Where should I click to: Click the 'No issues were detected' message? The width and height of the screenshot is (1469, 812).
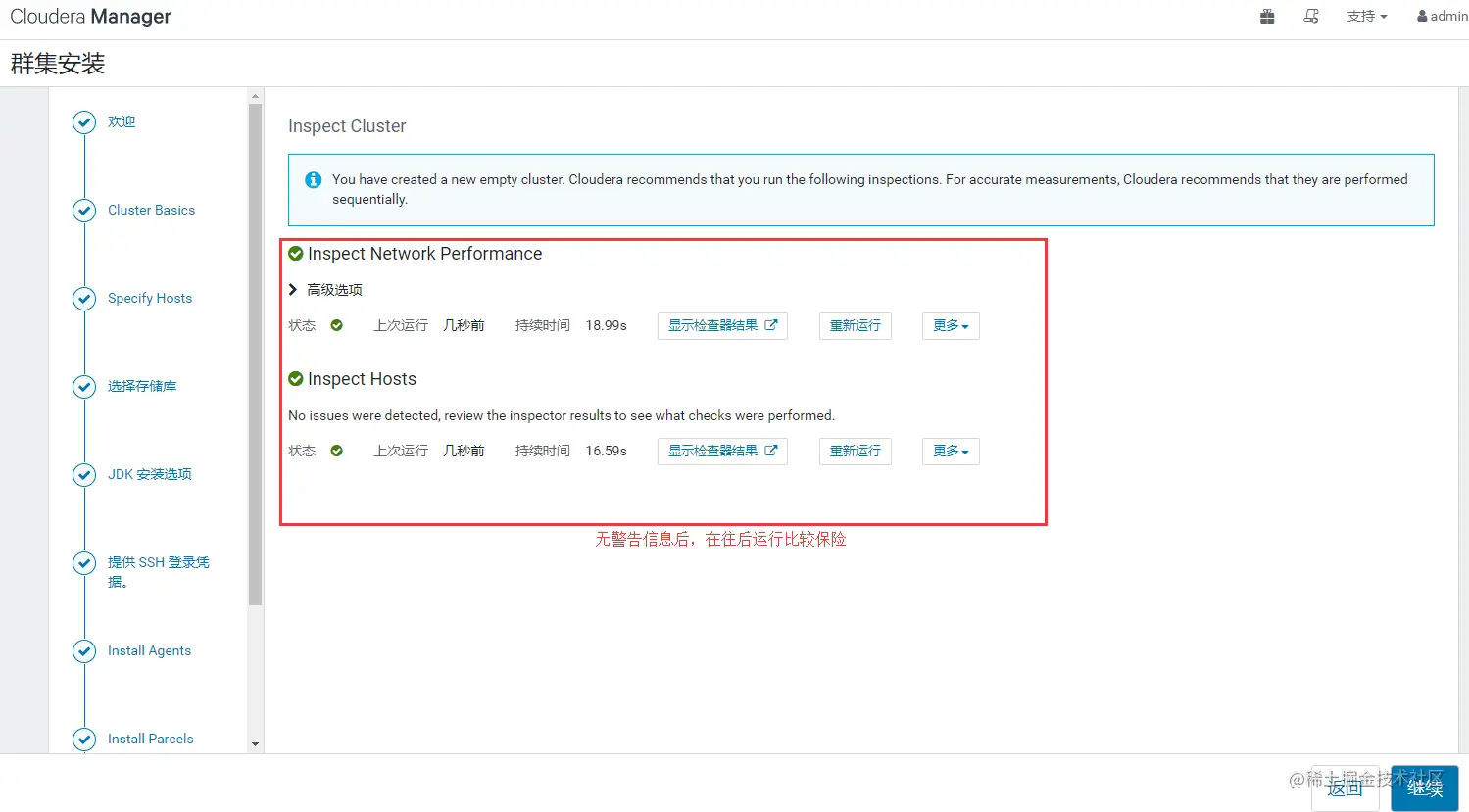[x=562, y=415]
